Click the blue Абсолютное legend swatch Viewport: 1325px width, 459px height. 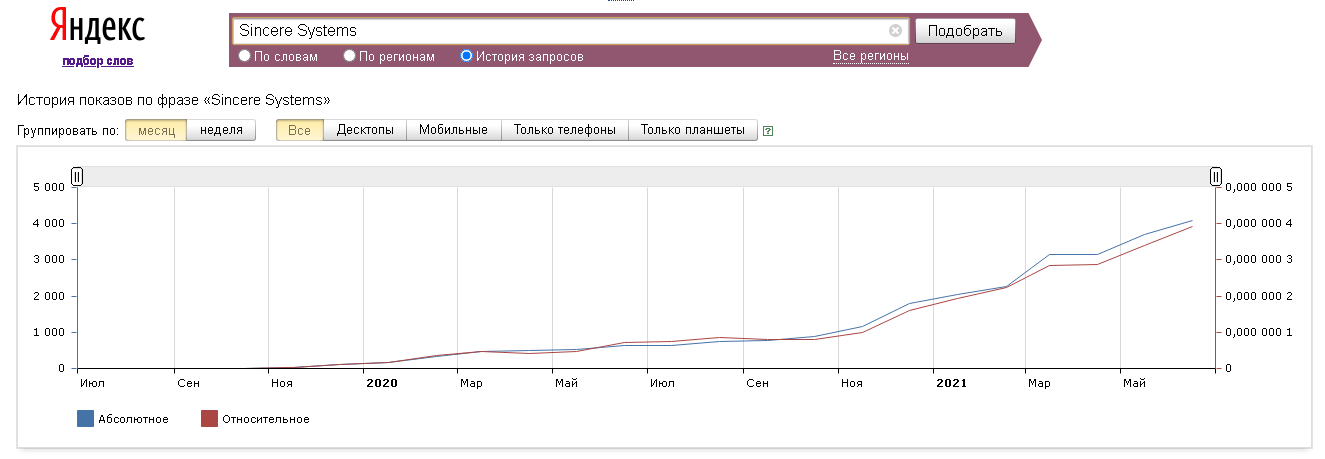click(x=85, y=419)
